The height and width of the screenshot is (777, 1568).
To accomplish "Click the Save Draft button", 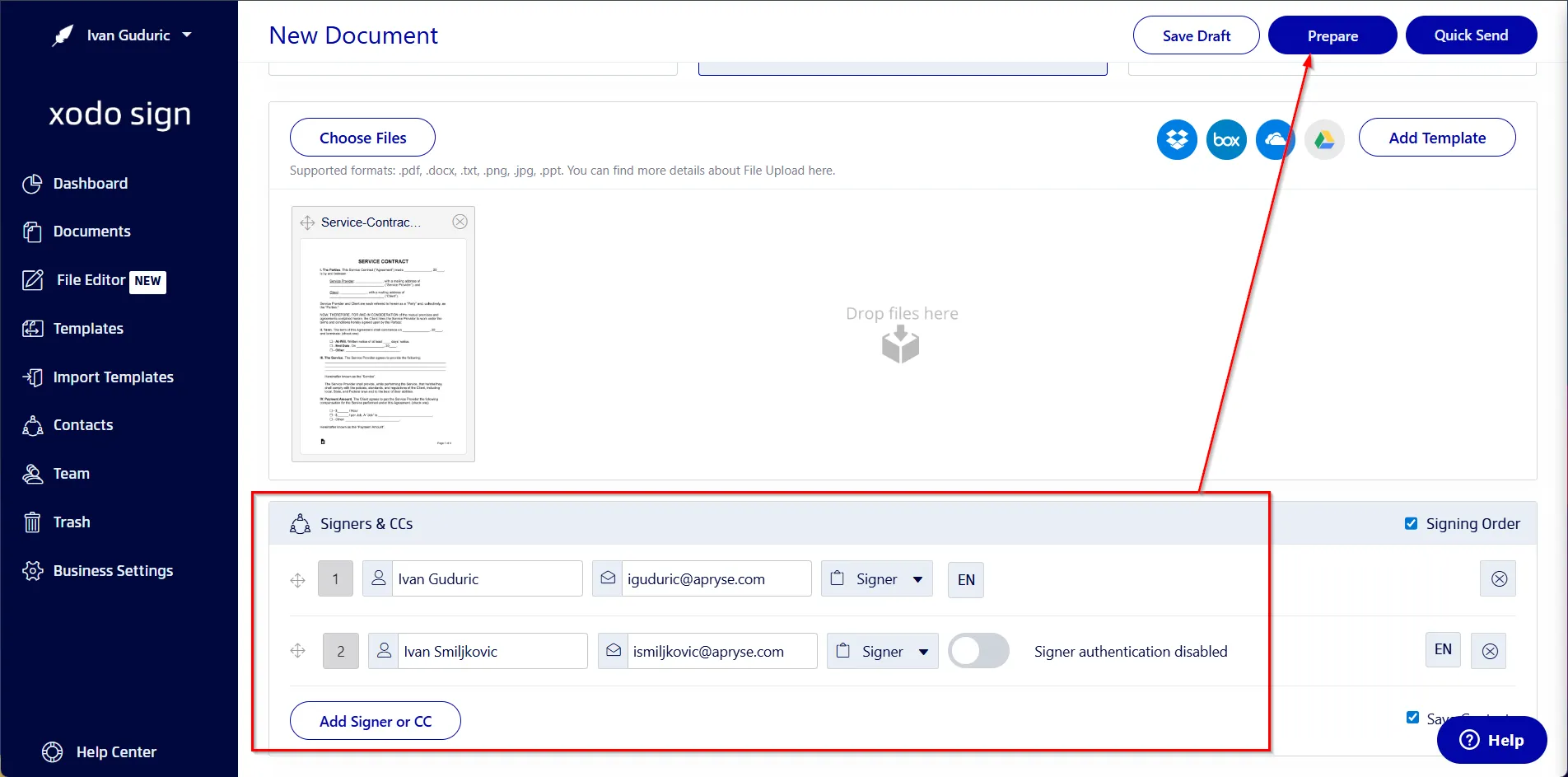I will (x=1196, y=35).
